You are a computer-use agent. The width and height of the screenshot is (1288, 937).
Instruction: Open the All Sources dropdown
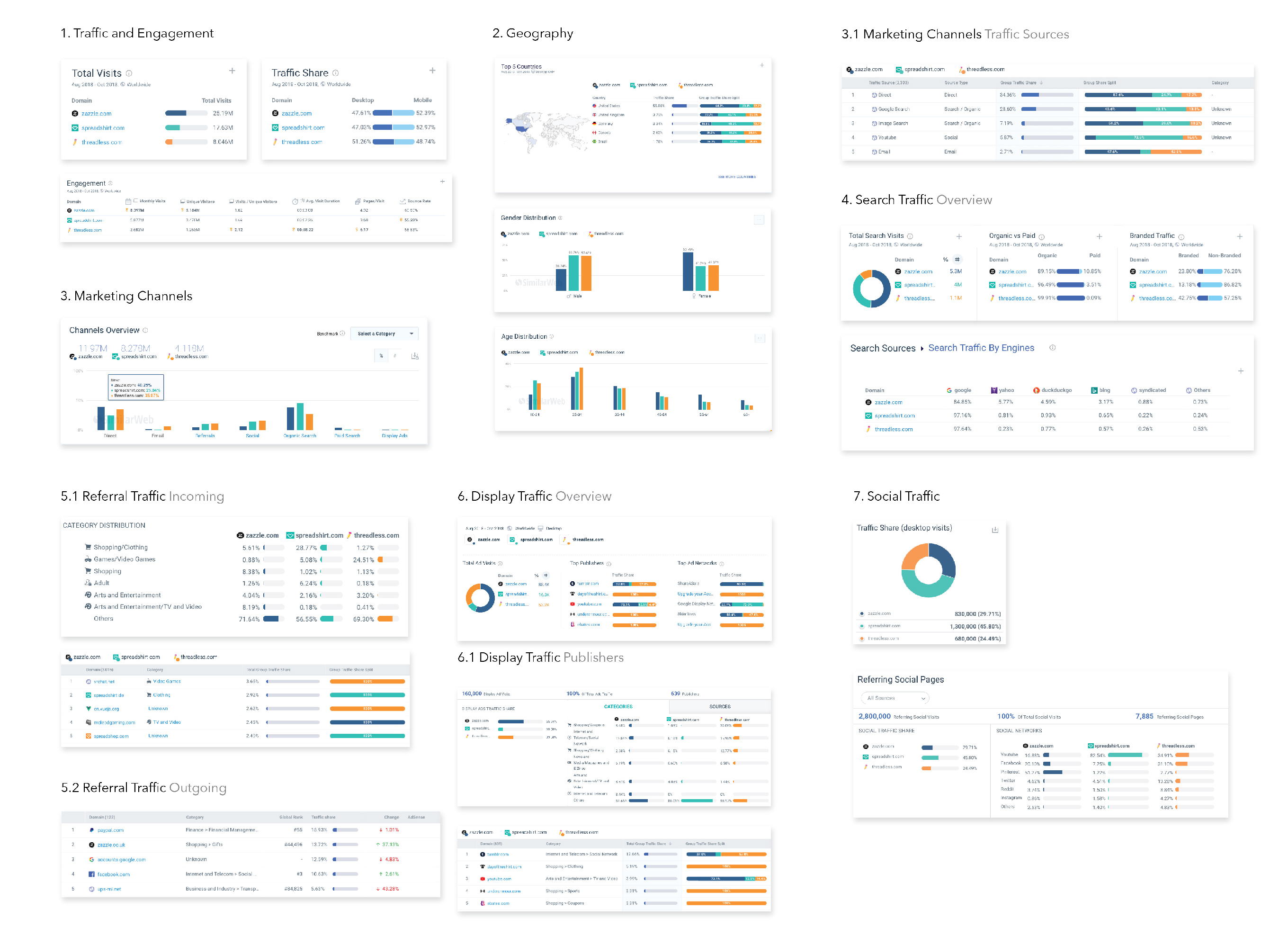(895, 698)
